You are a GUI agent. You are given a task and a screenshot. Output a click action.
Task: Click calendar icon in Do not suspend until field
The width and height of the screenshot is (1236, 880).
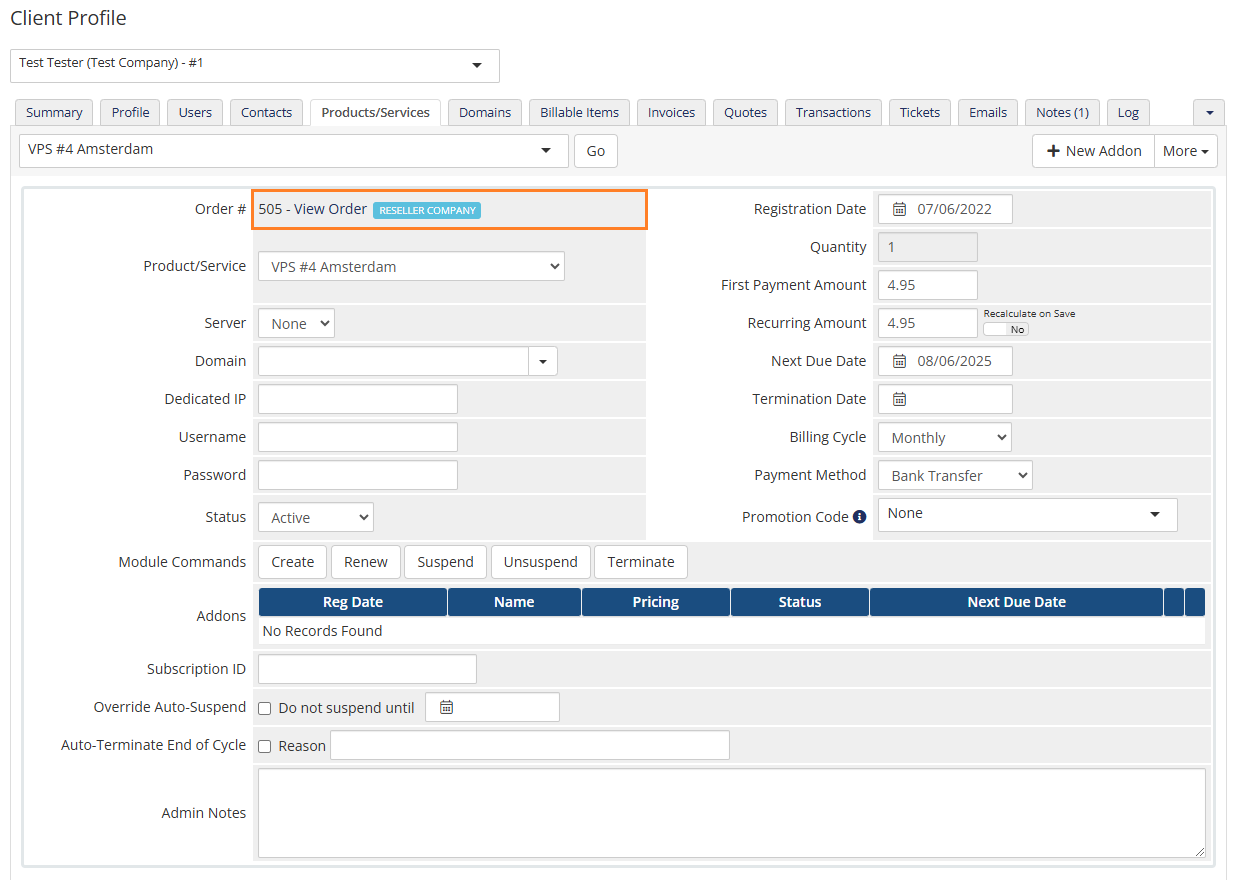446,707
